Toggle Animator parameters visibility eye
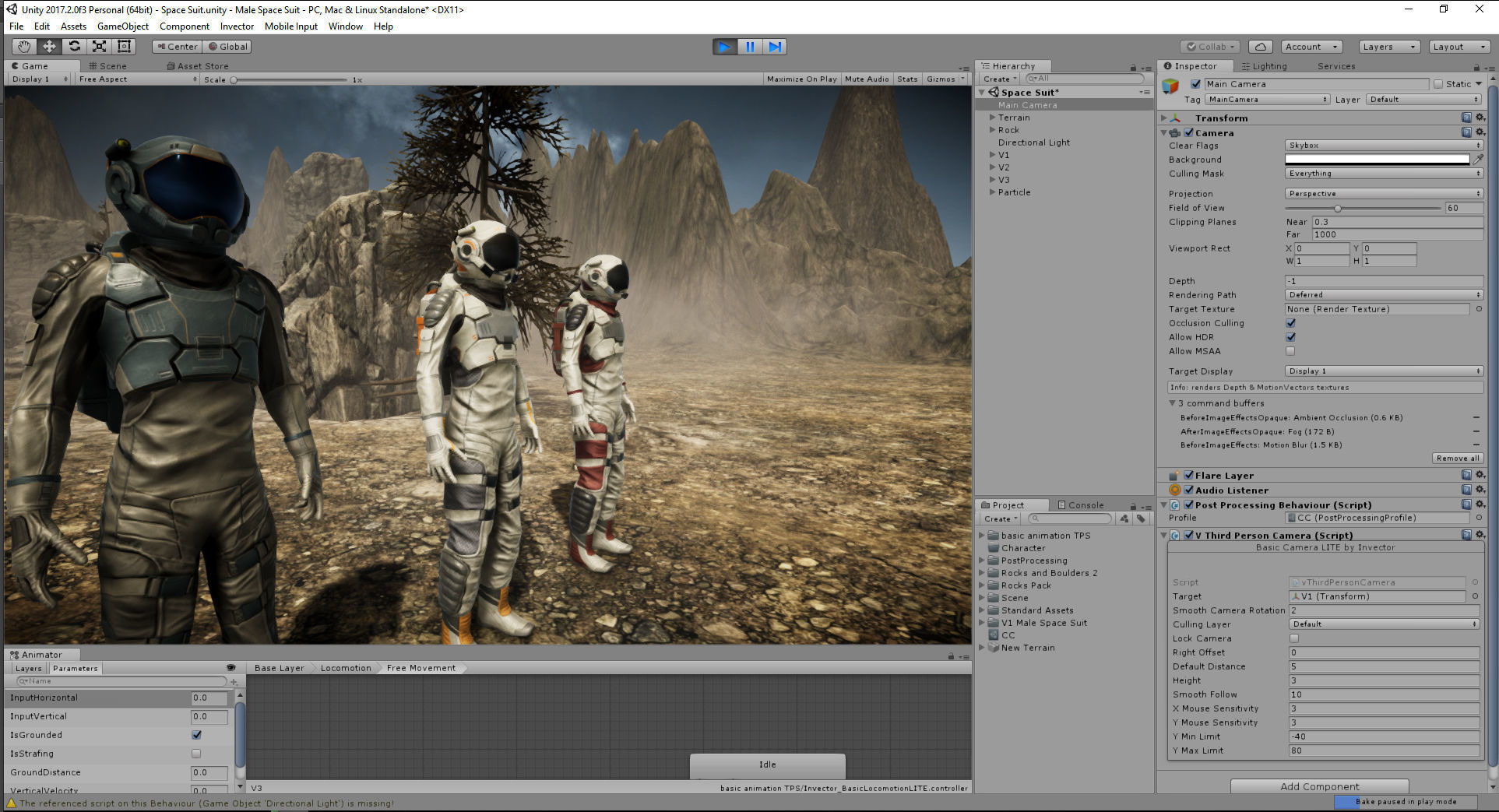The image size is (1499, 812). tap(230, 668)
